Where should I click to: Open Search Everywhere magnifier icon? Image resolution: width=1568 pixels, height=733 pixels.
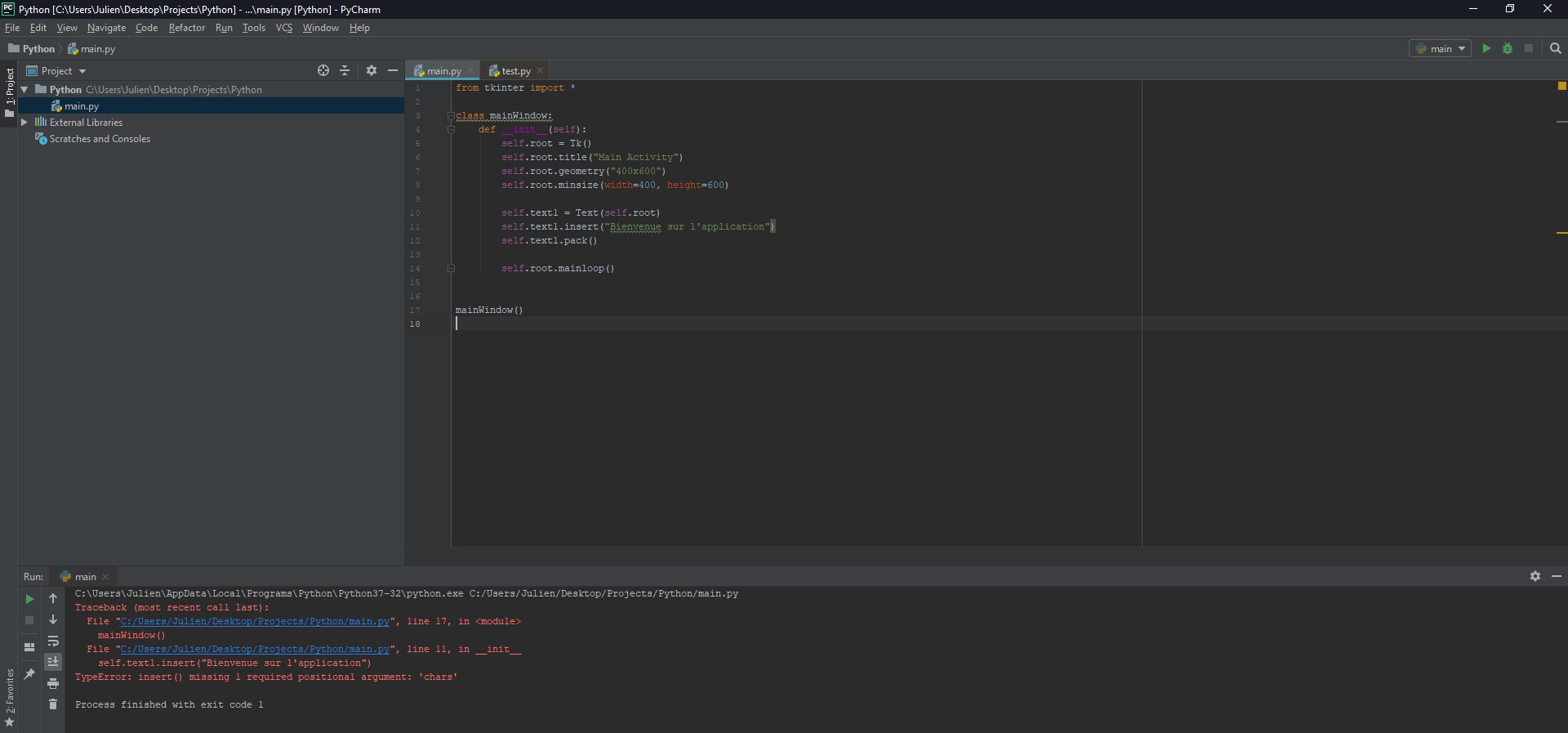tap(1556, 49)
